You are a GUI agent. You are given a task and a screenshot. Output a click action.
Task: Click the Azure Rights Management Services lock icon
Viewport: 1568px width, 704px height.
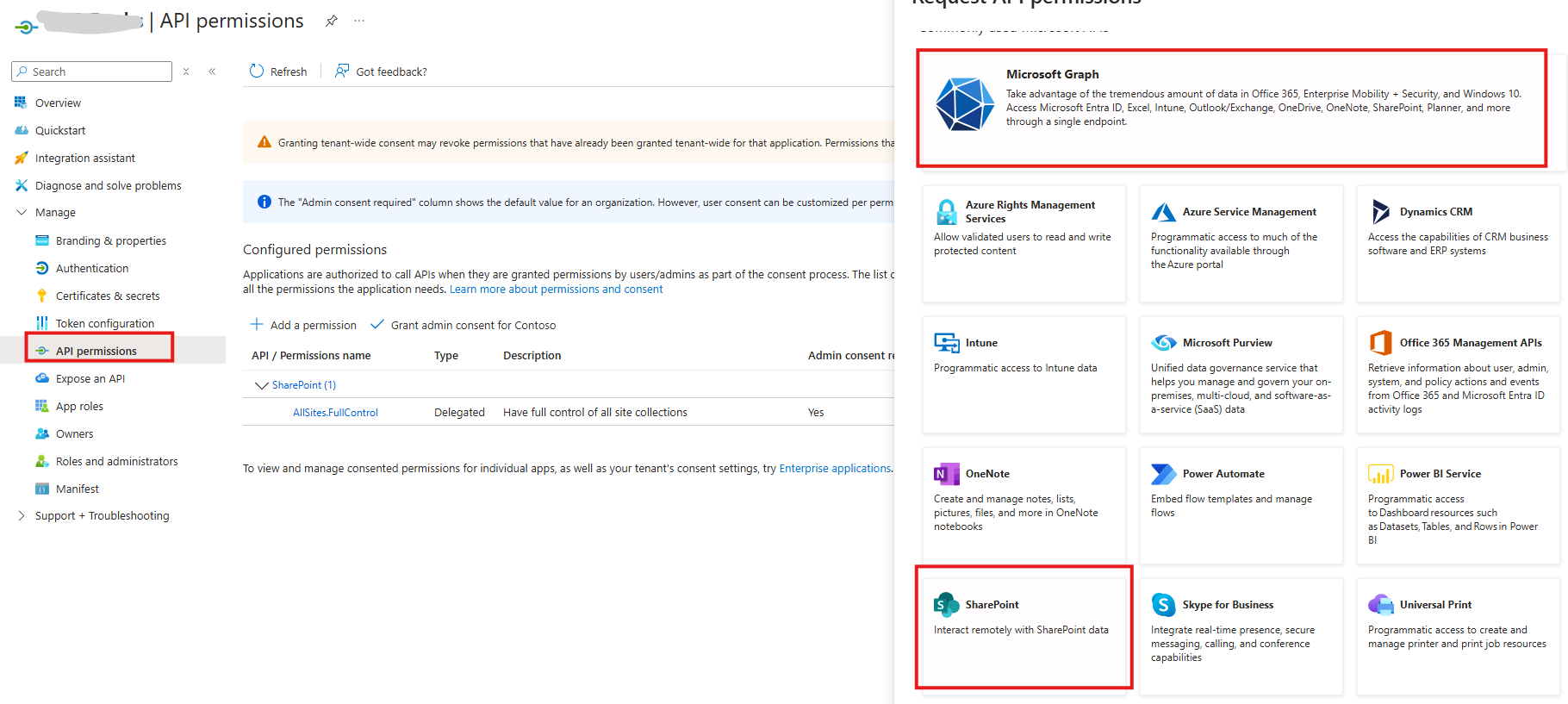click(x=946, y=212)
